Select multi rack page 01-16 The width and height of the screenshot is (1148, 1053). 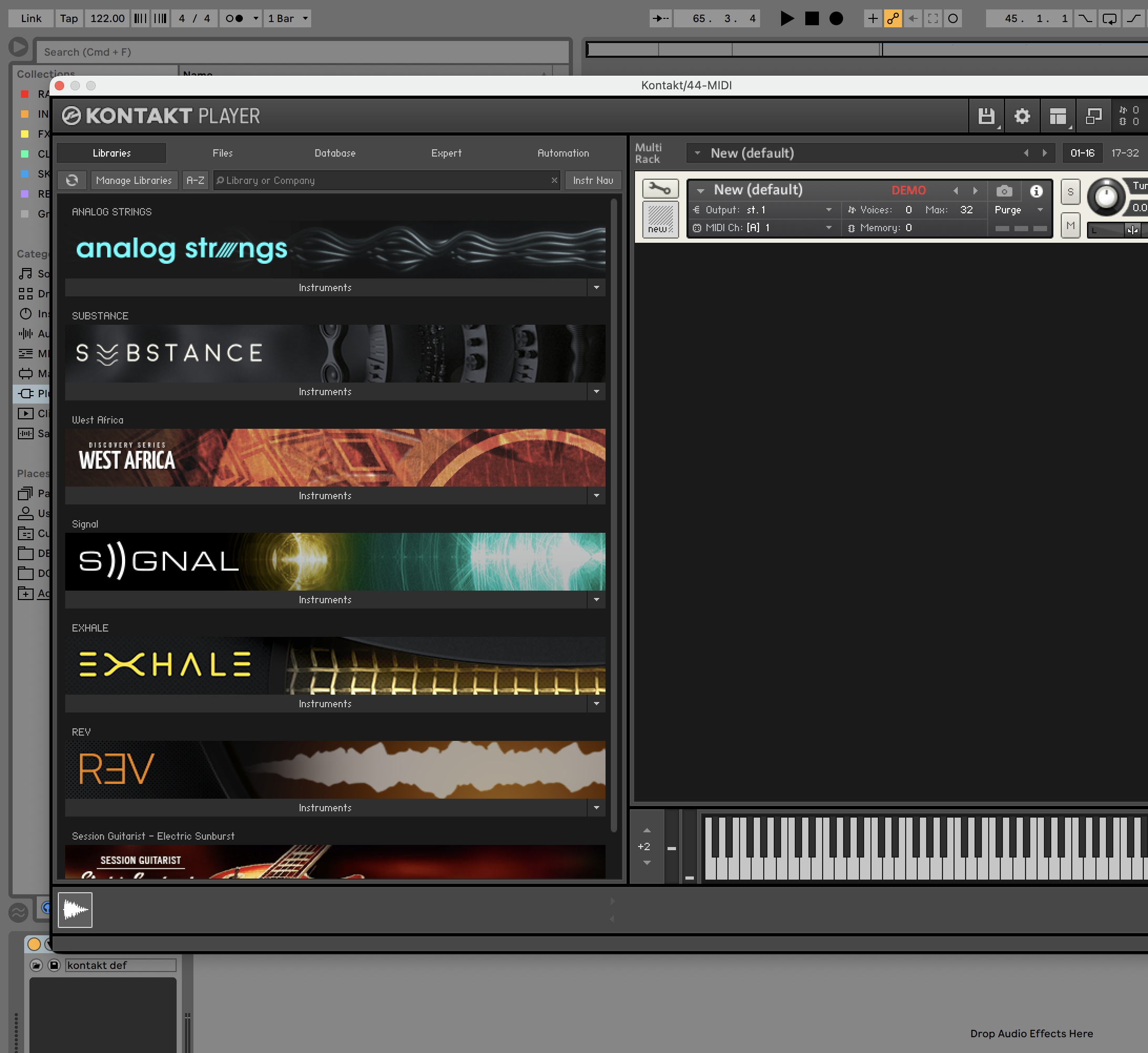pyautogui.click(x=1082, y=153)
